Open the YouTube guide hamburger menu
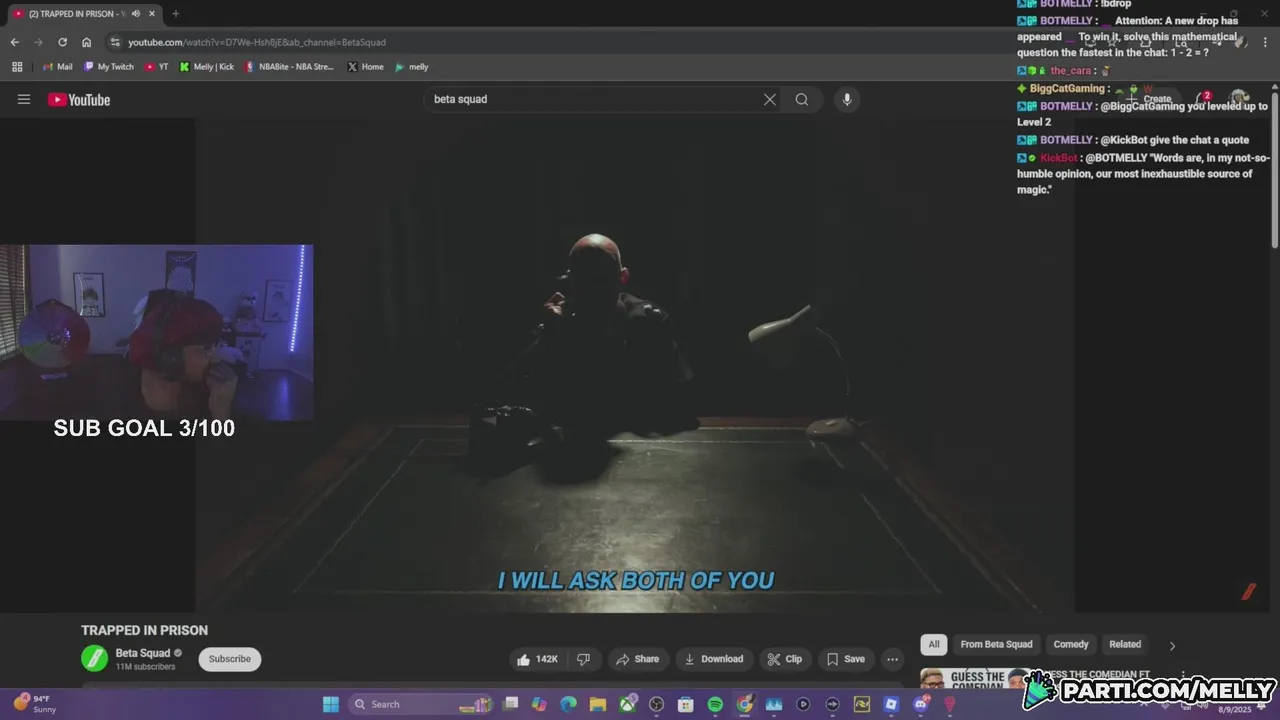Viewport: 1280px width, 720px height. pyautogui.click(x=24, y=99)
